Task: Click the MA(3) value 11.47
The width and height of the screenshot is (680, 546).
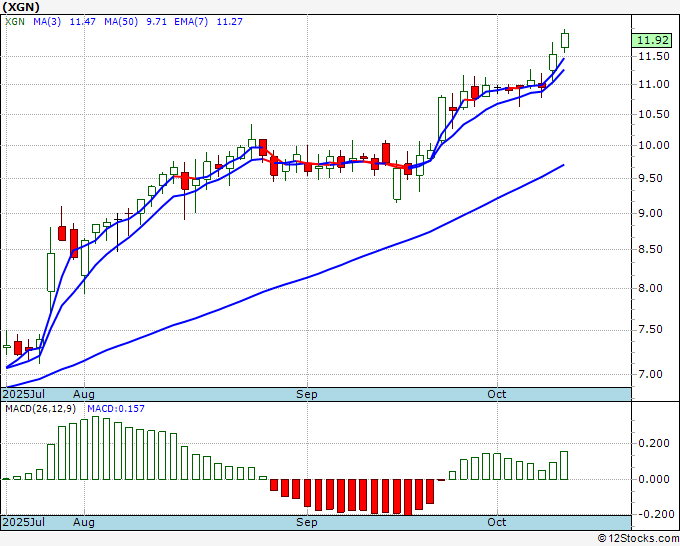Action: pyautogui.click(x=82, y=21)
